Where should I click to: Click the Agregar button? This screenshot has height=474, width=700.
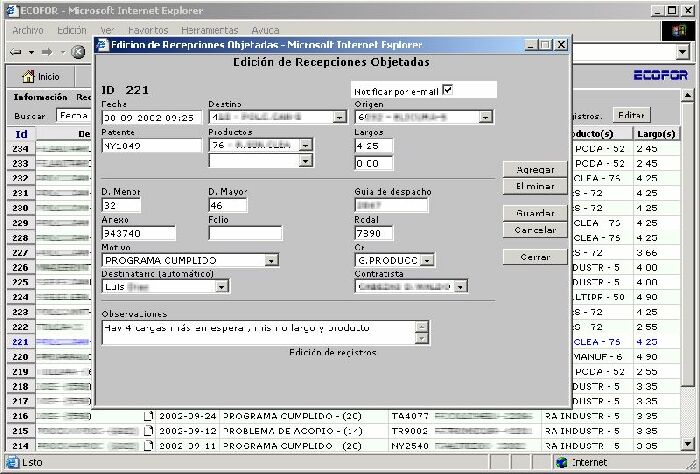pyautogui.click(x=535, y=169)
